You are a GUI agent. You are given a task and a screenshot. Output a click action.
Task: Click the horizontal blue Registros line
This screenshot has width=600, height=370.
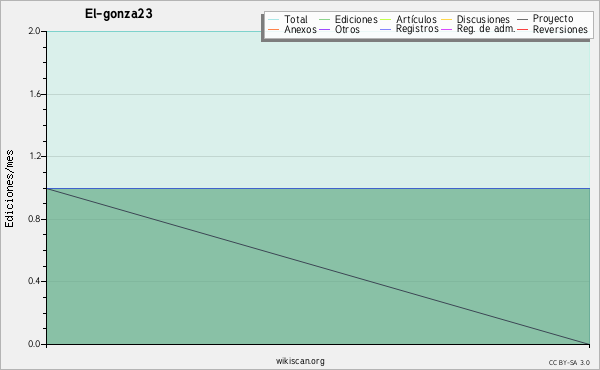pos(318,188)
